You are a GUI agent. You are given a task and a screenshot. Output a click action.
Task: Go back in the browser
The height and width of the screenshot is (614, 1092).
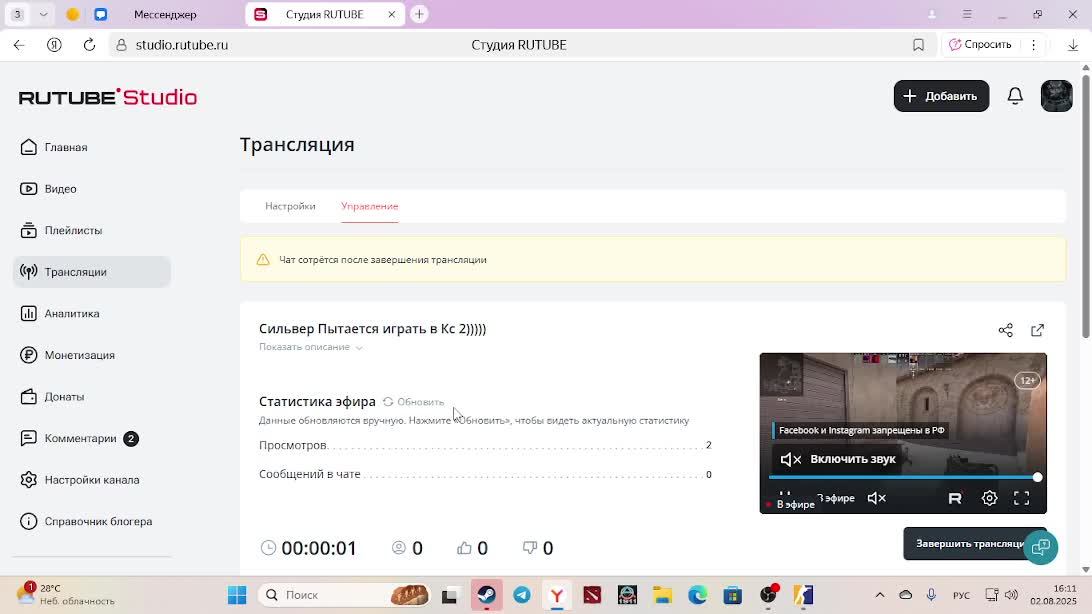19,45
